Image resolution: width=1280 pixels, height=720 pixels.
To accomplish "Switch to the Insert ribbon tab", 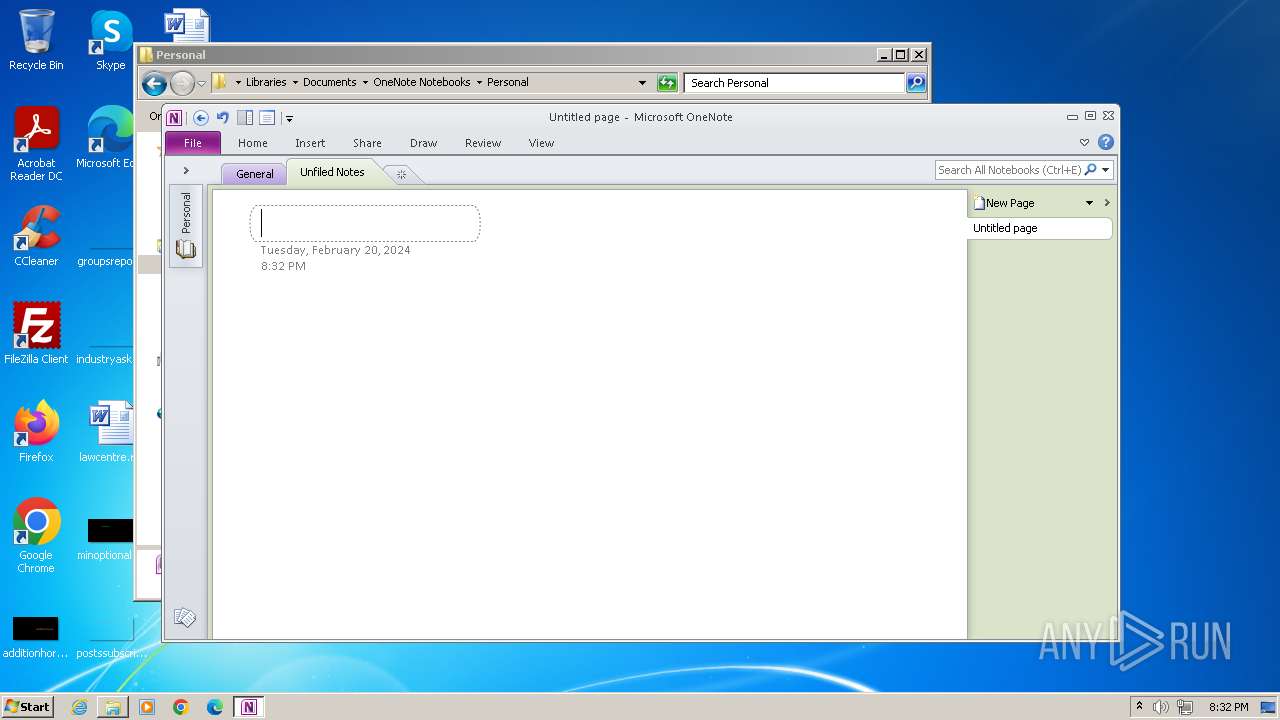I will (x=310, y=143).
